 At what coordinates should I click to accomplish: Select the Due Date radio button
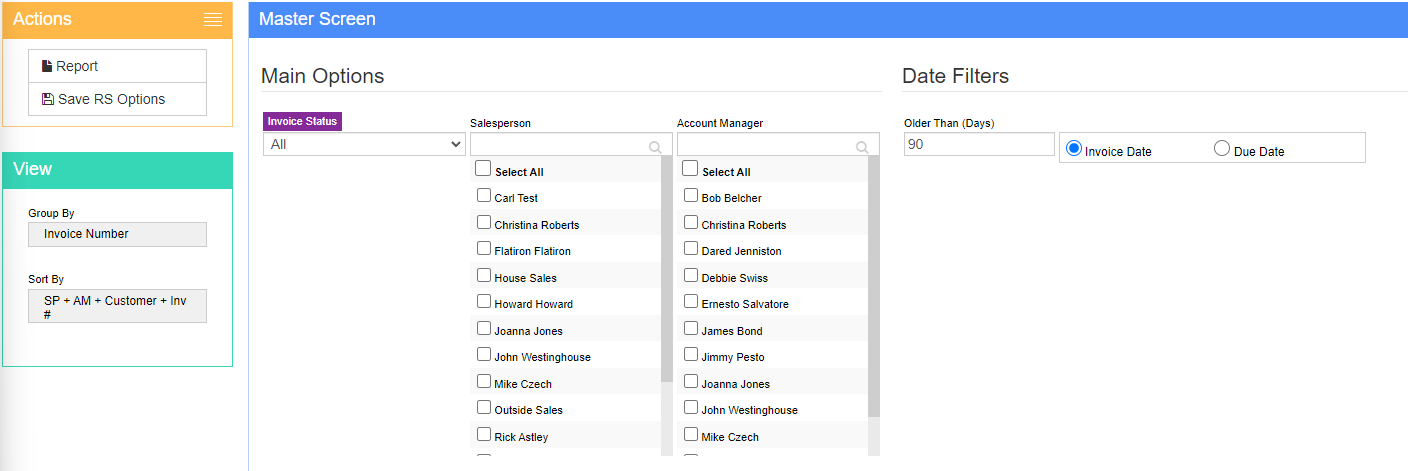[1222, 148]
